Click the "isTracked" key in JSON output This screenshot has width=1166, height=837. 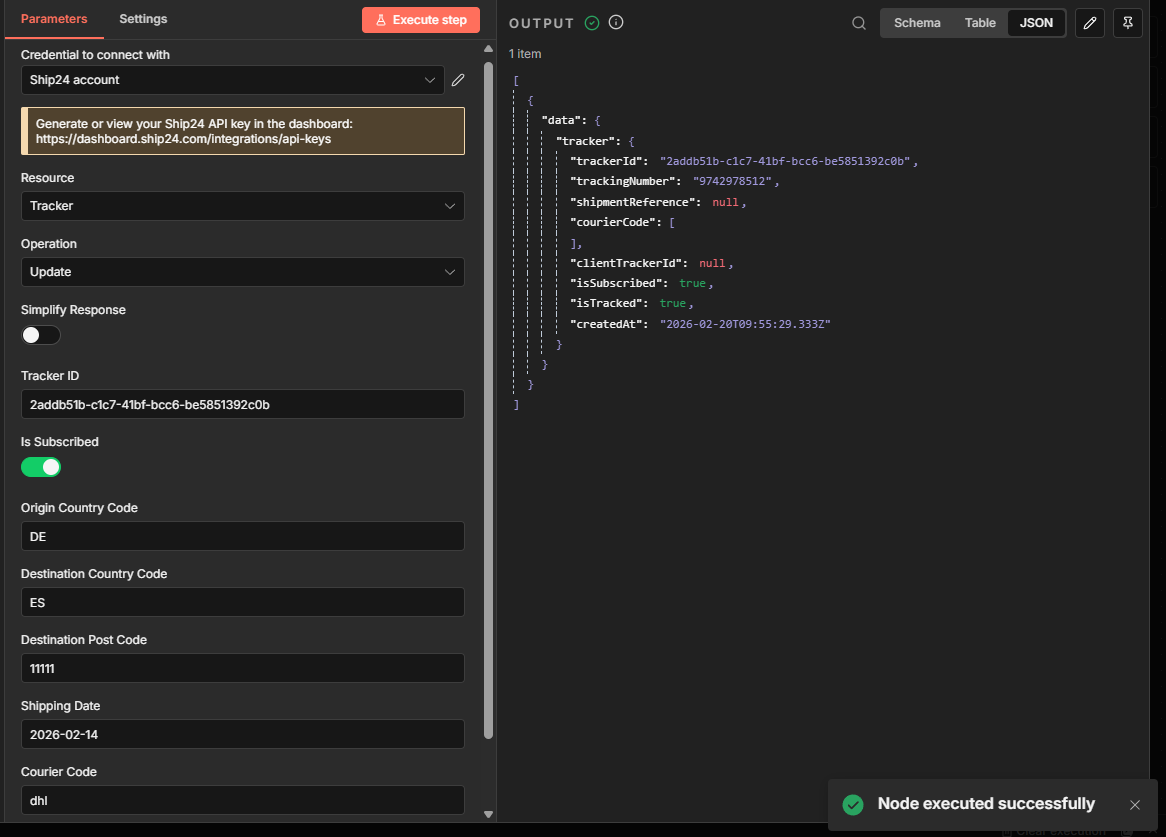(609, 303)
